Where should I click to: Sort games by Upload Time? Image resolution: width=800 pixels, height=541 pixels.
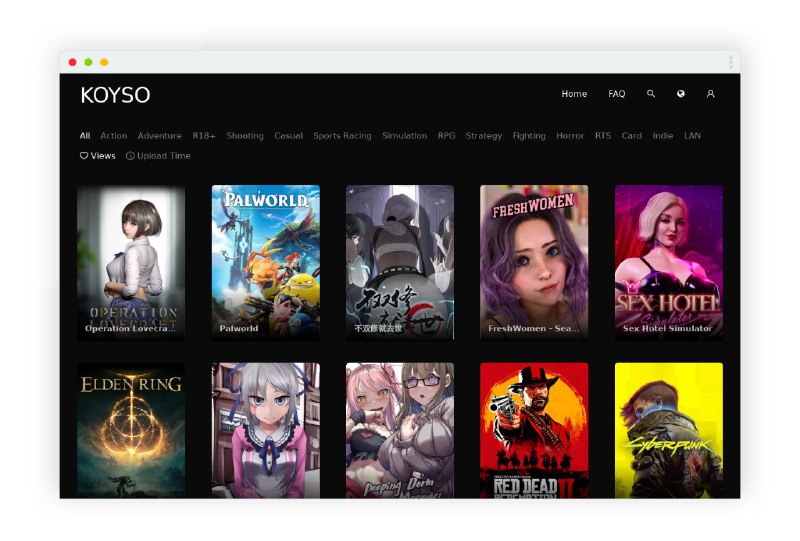[x=158, y=156]
